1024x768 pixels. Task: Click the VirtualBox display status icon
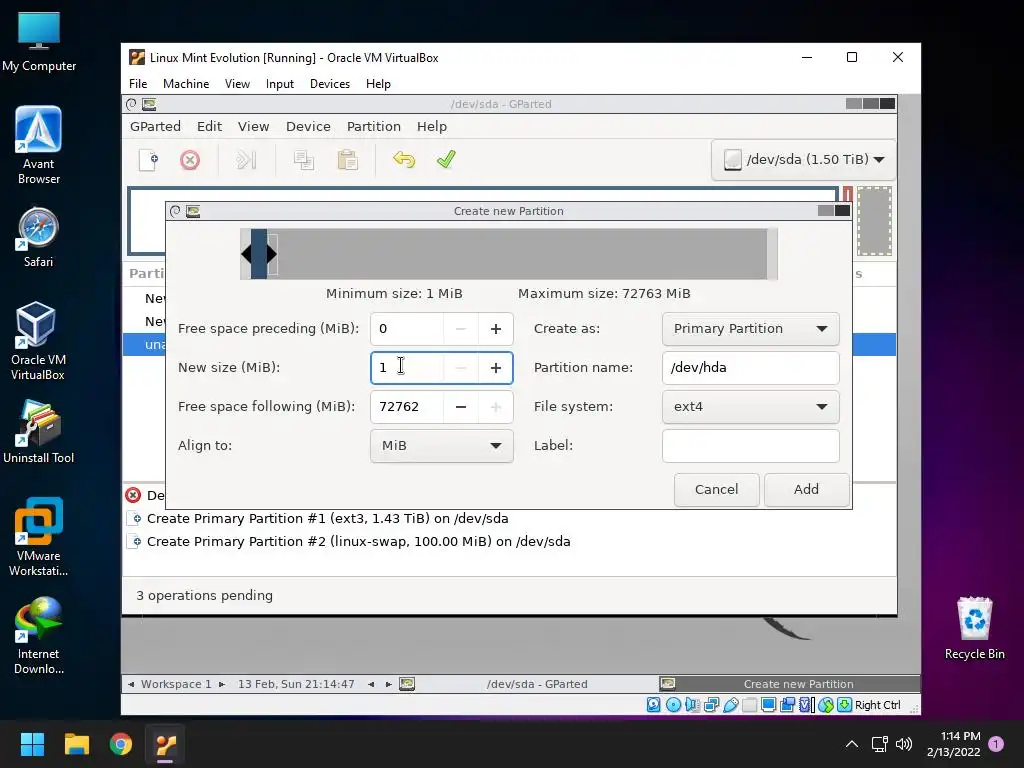[769, 705]
